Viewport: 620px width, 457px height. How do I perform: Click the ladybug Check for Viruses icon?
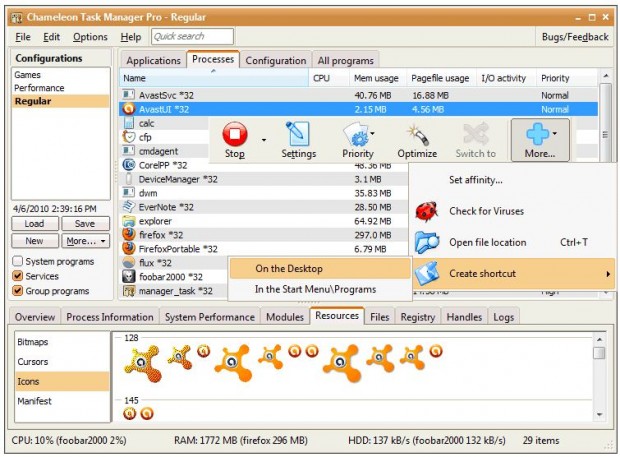click(x=426, y=211)
